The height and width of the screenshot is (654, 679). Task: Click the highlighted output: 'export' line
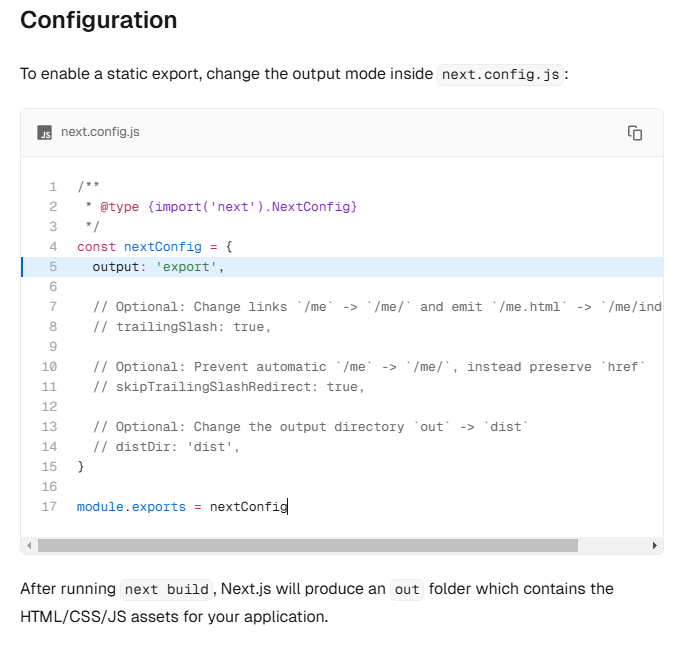pos(342,267)
